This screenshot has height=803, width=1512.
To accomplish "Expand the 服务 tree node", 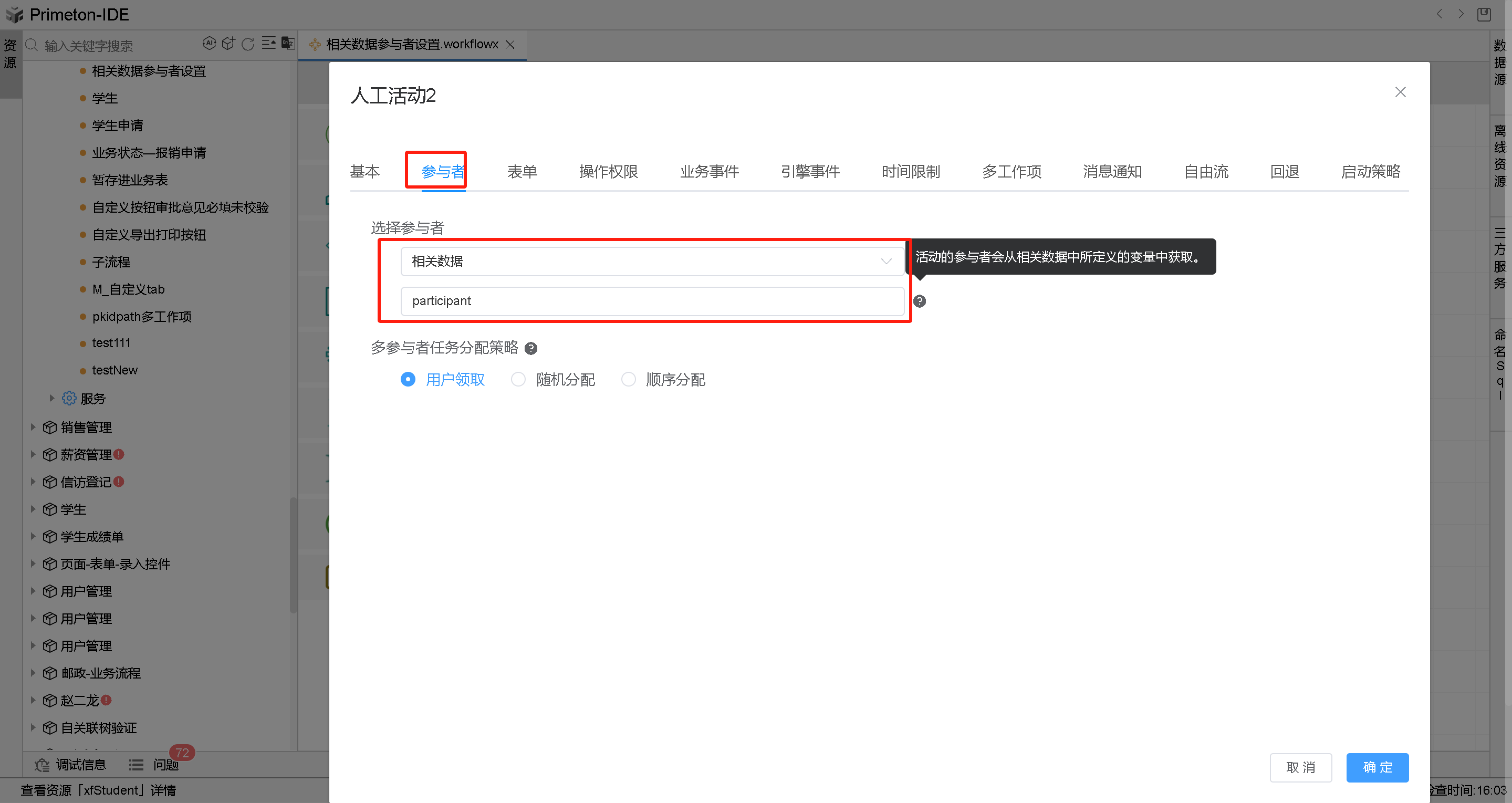I will [x=51, y=398].
